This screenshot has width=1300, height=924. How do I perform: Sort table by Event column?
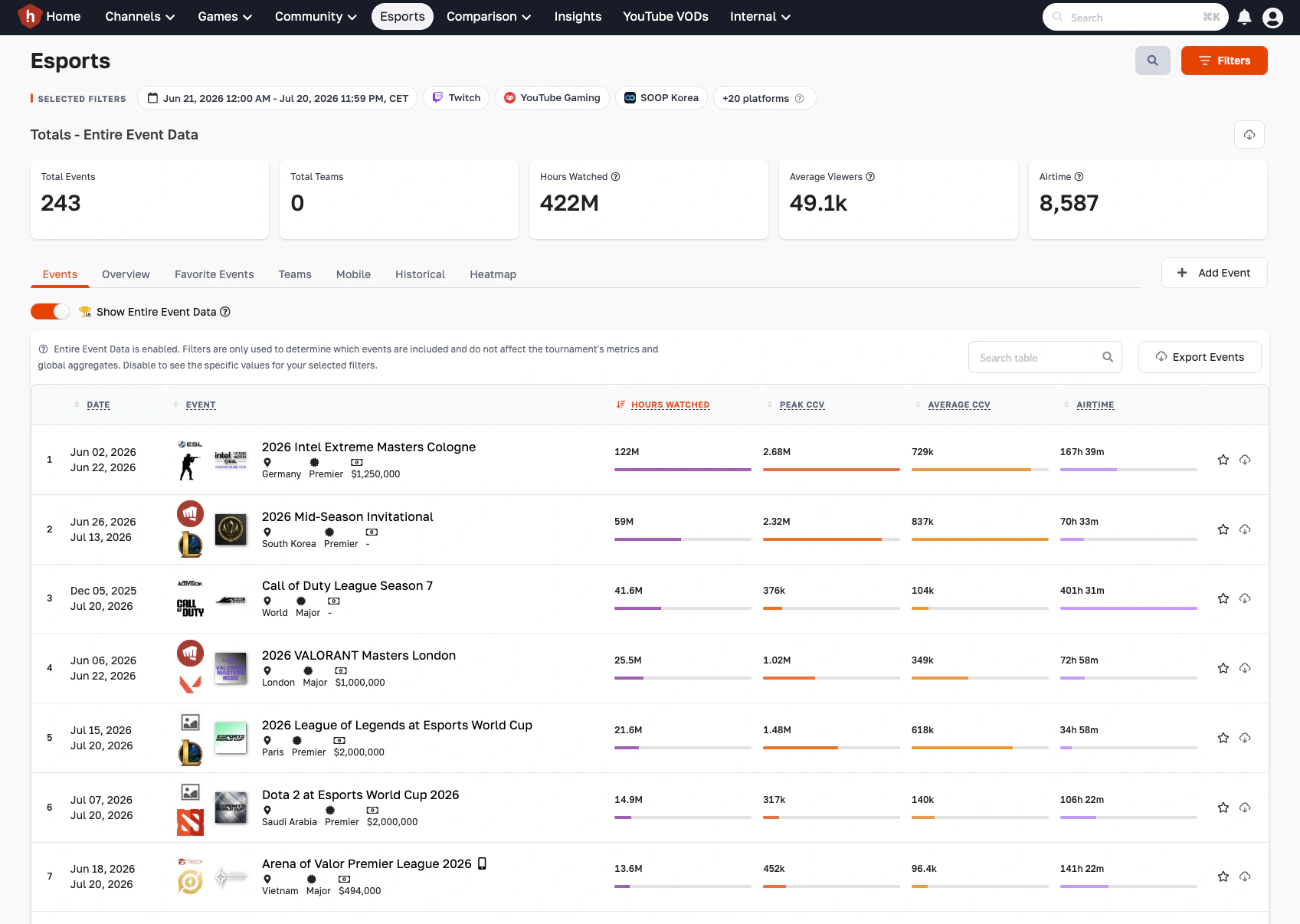pos(201,405)
